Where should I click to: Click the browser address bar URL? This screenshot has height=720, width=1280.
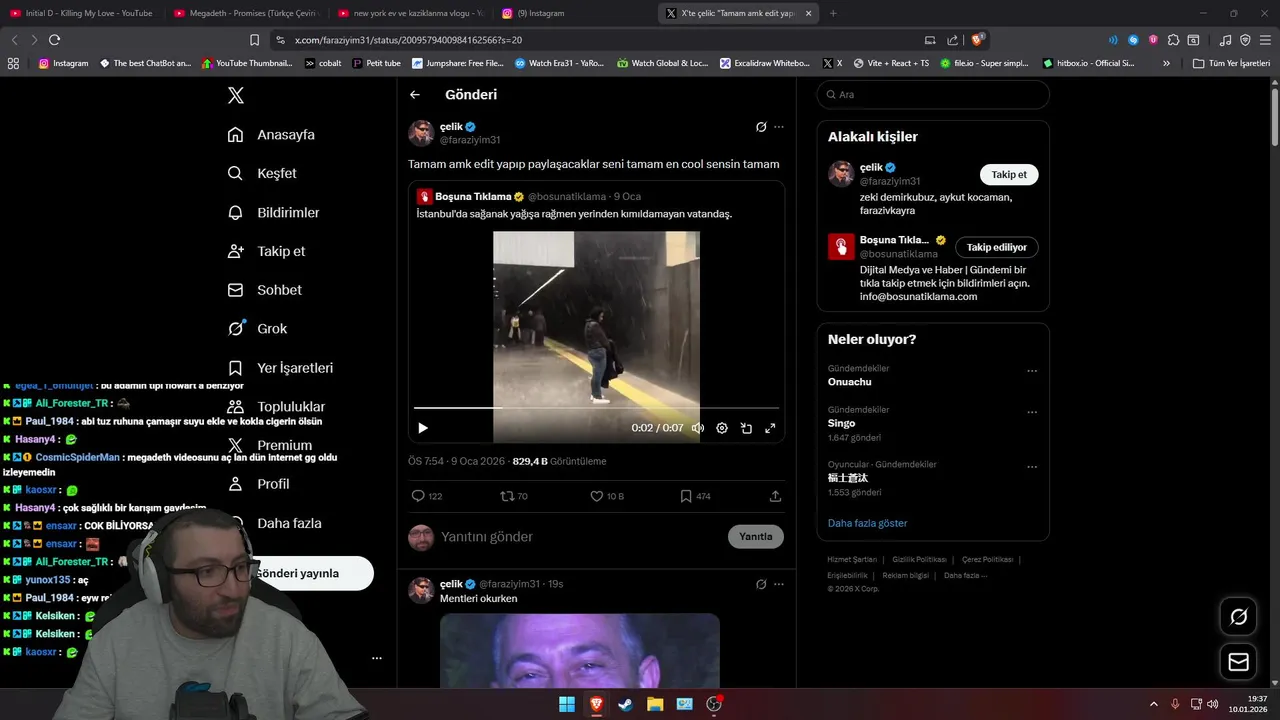click(408, 40)
